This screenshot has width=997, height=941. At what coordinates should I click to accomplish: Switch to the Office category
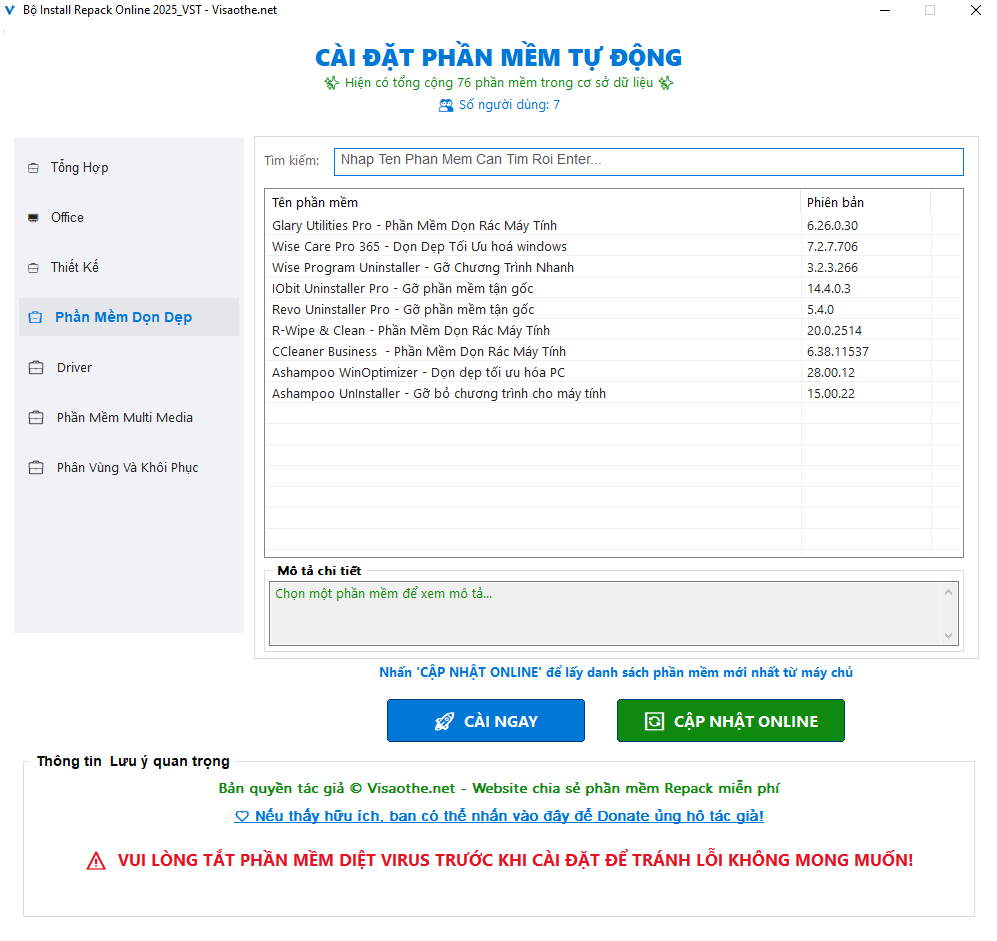(x=129, y=217)
